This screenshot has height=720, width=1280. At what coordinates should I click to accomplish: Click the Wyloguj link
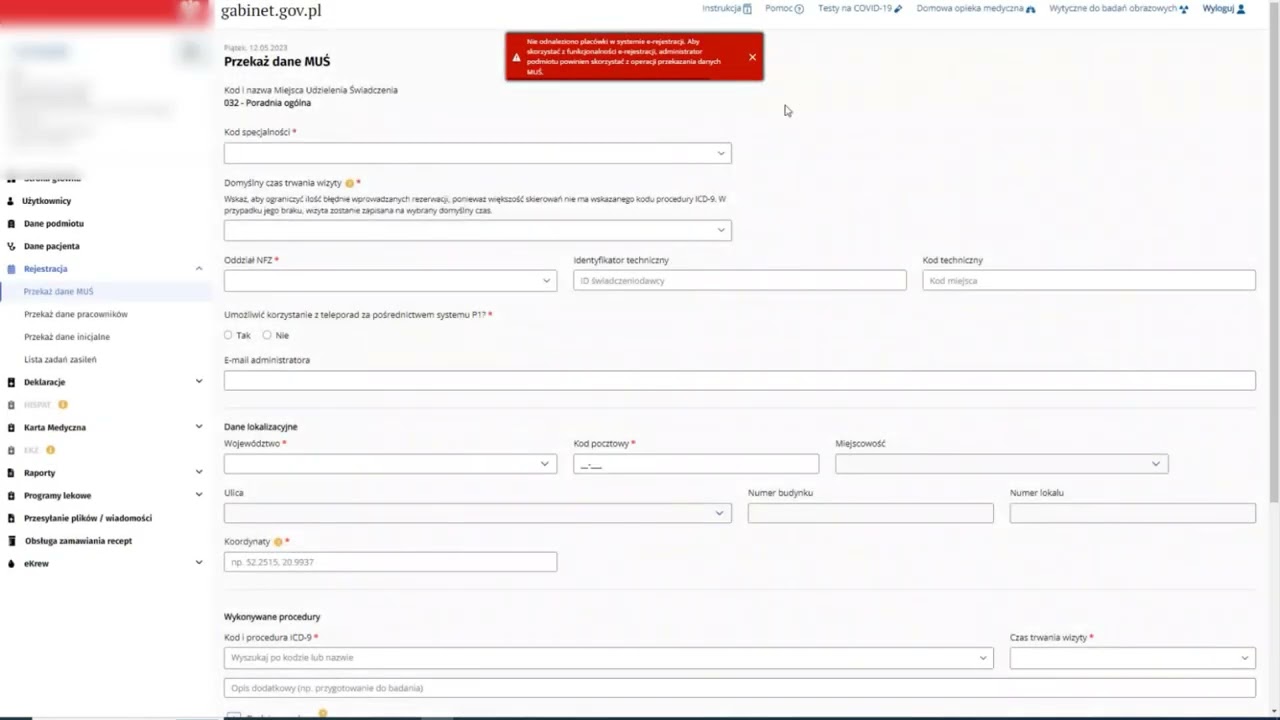1218,9
